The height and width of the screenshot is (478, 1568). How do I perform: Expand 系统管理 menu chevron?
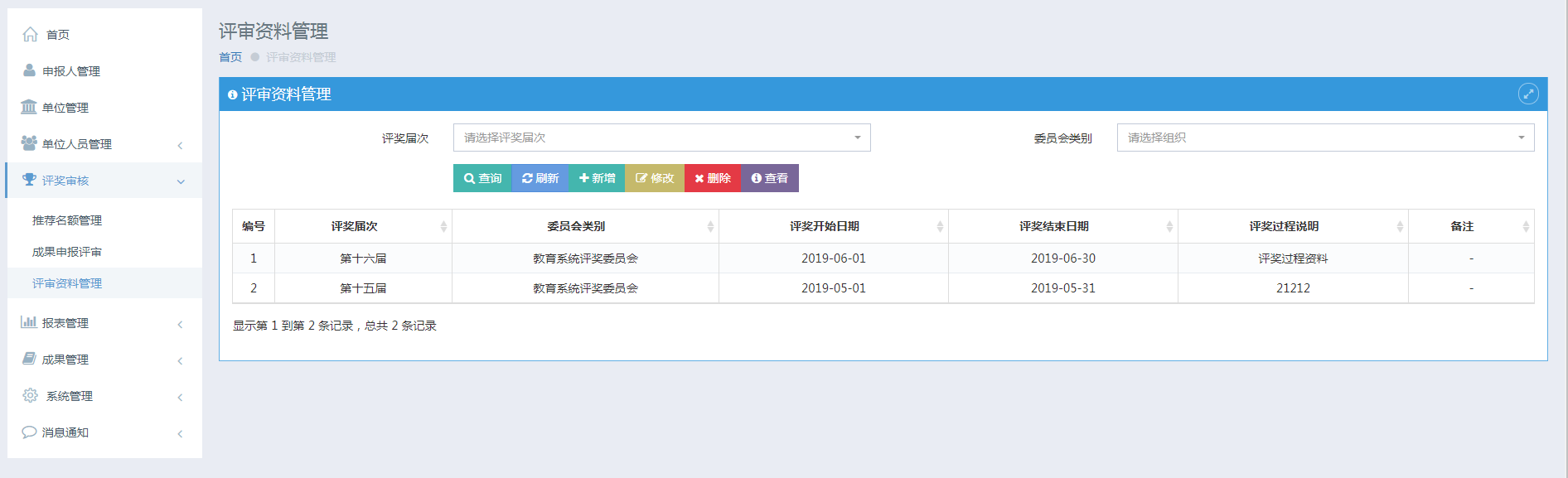[x=180, y=397]
